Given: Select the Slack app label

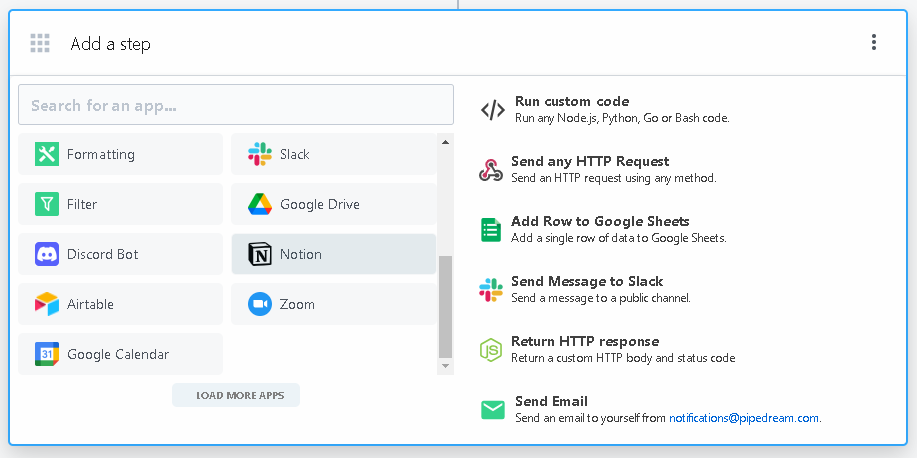Looking at the screenshot, I should click(295, 154).
